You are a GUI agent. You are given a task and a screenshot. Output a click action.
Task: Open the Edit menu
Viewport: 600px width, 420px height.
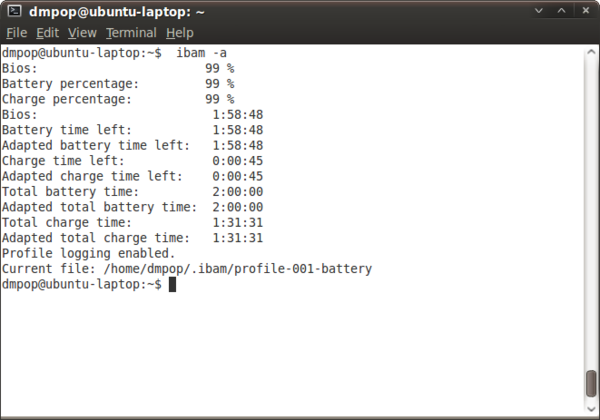click(48, 33)
